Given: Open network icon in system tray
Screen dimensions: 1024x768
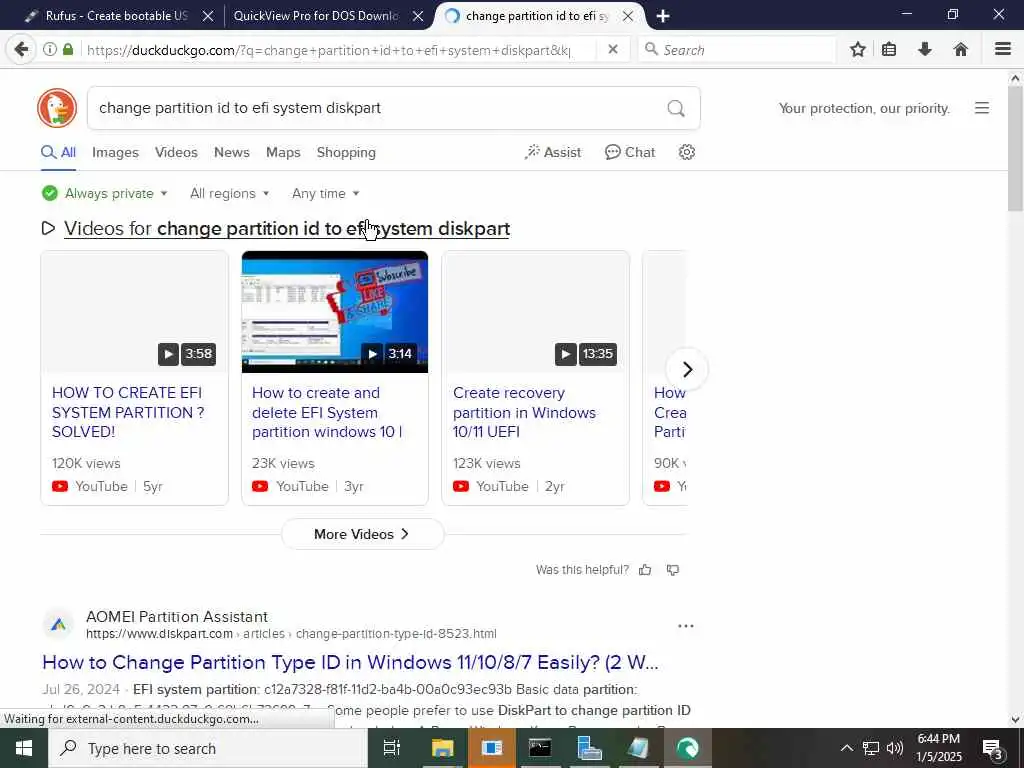Looking at the screenshot, I should point(871,748).
